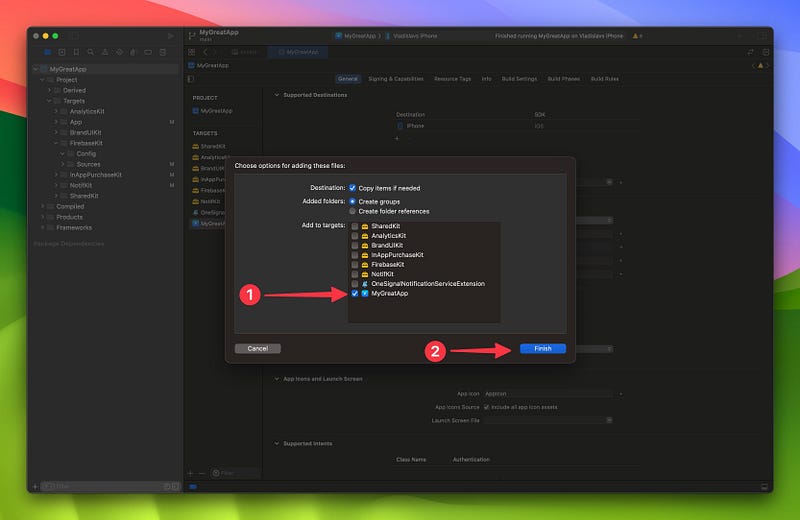Select Create folder references option
The height and width of the screenshot is (520, 800).
(x=353, y=211)
